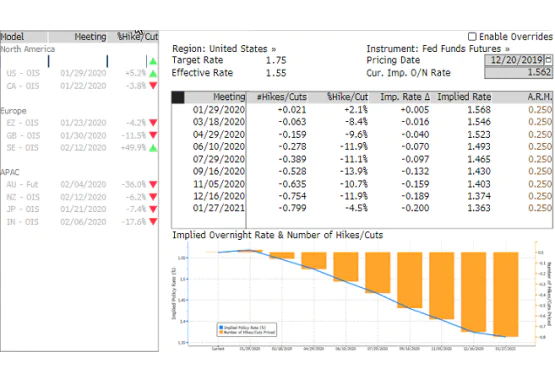The image size is (555, 382).
Task: Enable the Overrides checkbox
Action: 472,36
